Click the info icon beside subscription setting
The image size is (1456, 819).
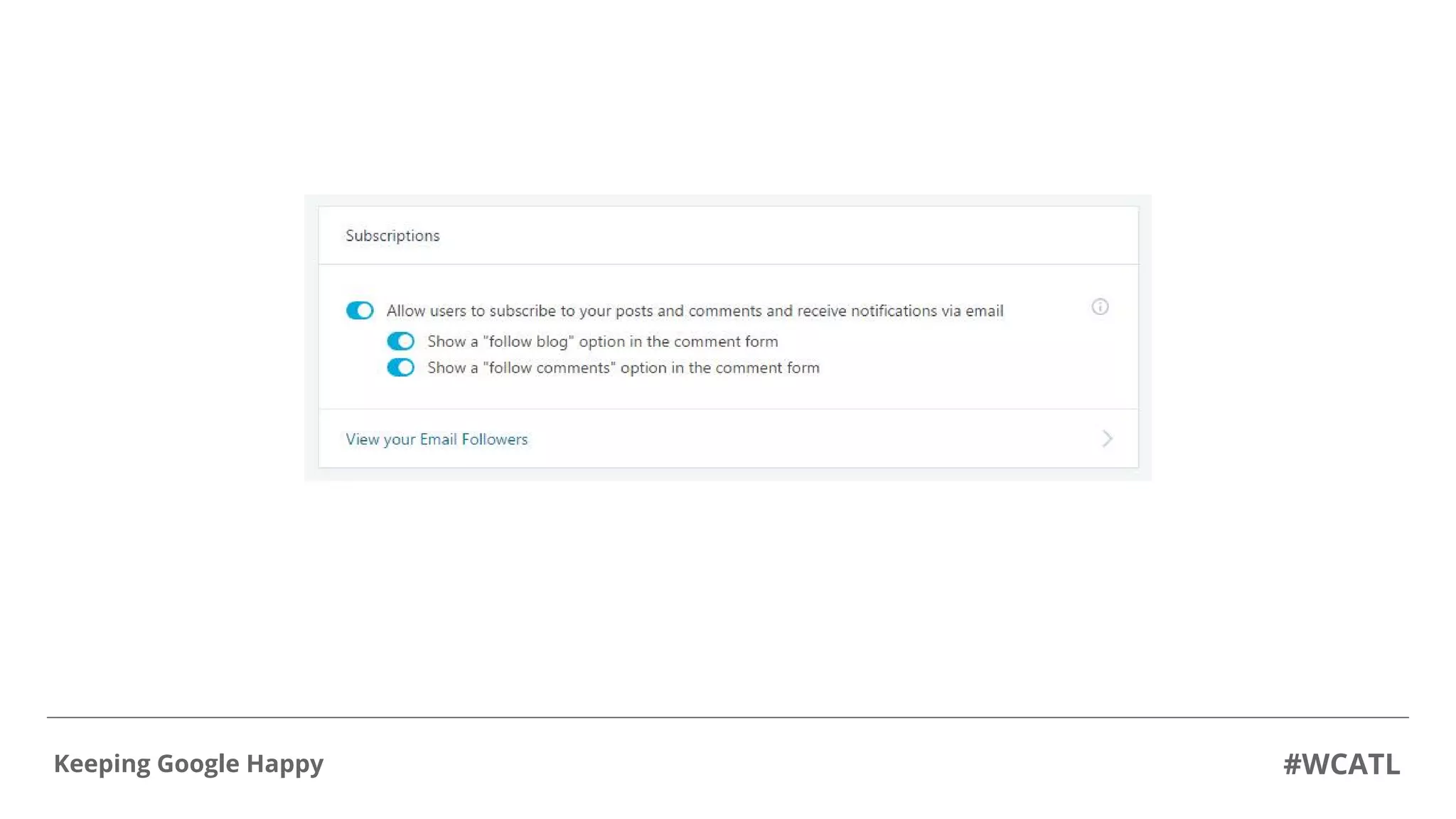pyautogui.click(x=1099, y=307)
